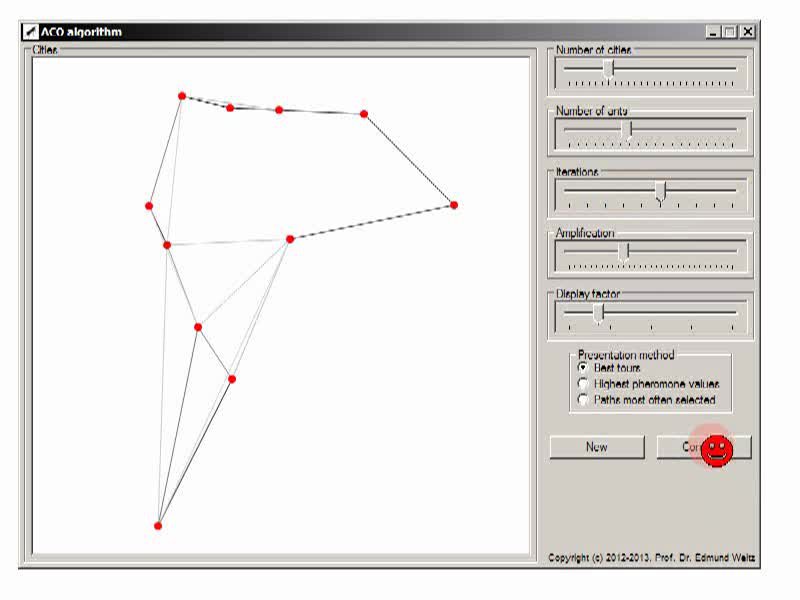
Task: Click the New button
Action: point(597,447)
